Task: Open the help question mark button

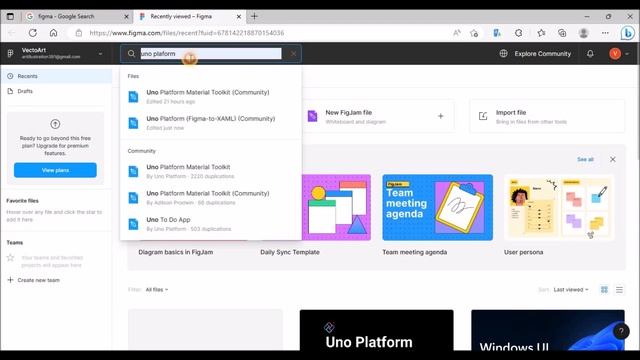Action: click(621, 331)
